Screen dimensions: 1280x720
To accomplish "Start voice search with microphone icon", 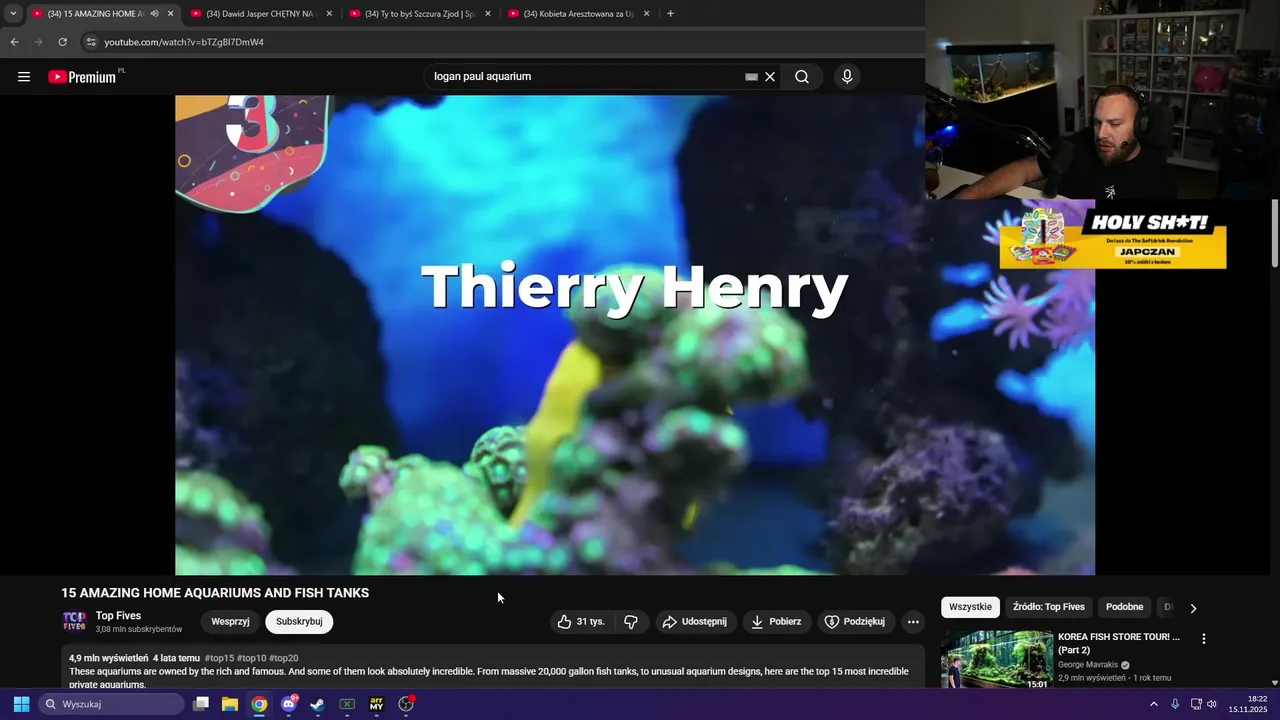I will pos(847,77).
